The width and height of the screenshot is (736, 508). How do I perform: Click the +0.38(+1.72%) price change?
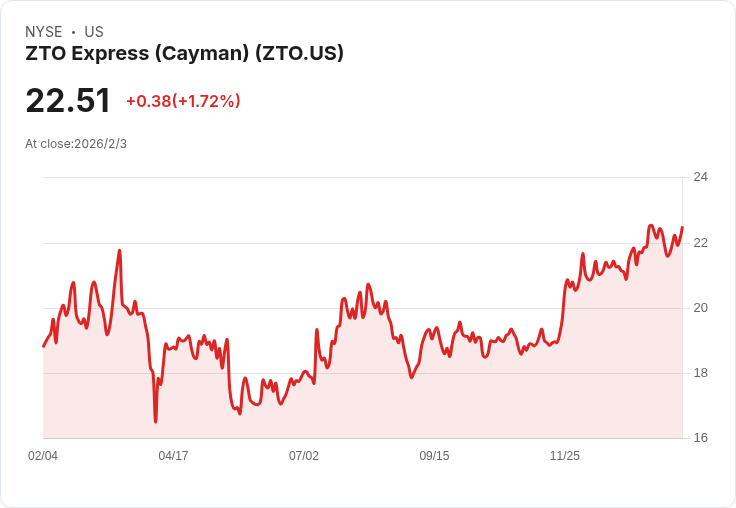(x=184, y=101)
